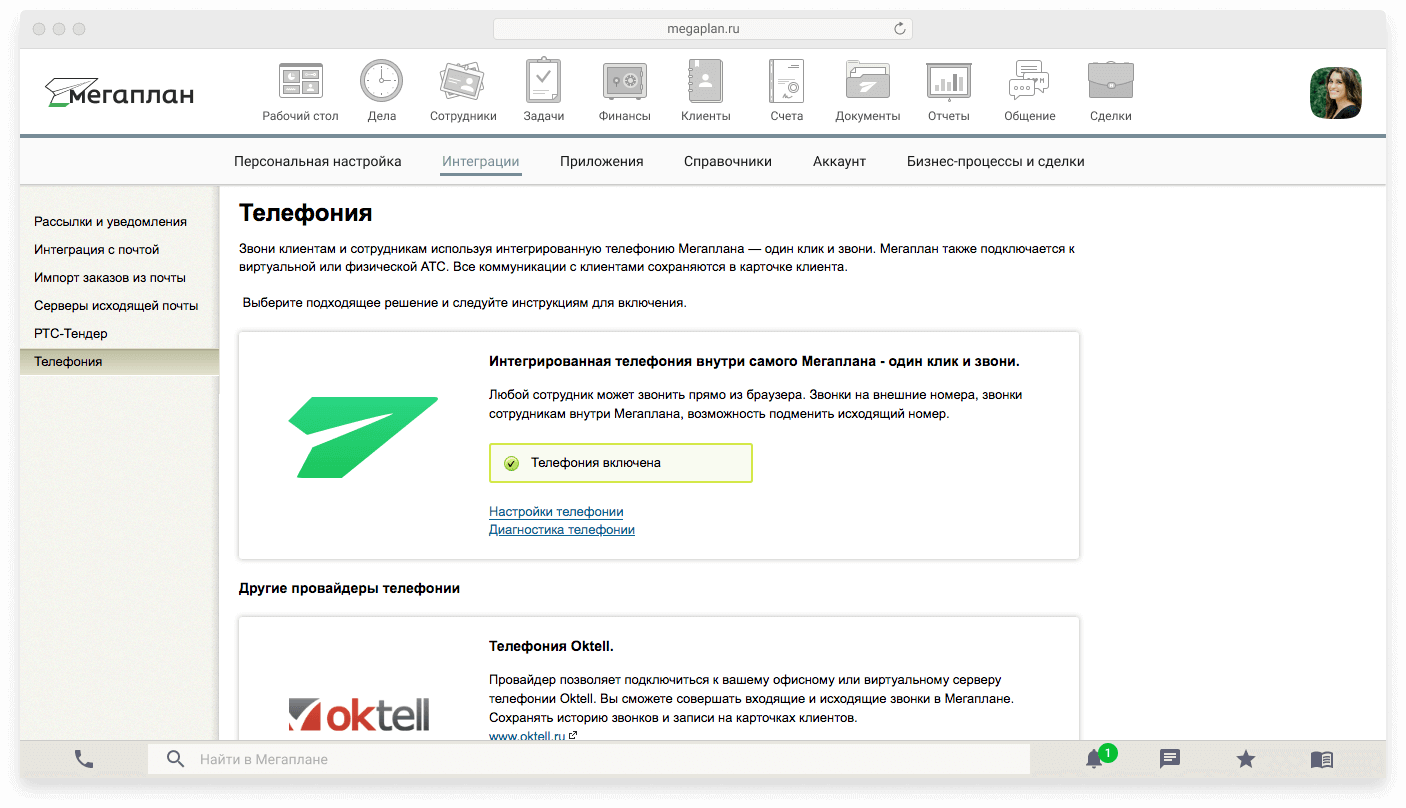Screen dimensions: 1406x808
Task: Open the Документы folder icon
Action: (x=867, y=81)
